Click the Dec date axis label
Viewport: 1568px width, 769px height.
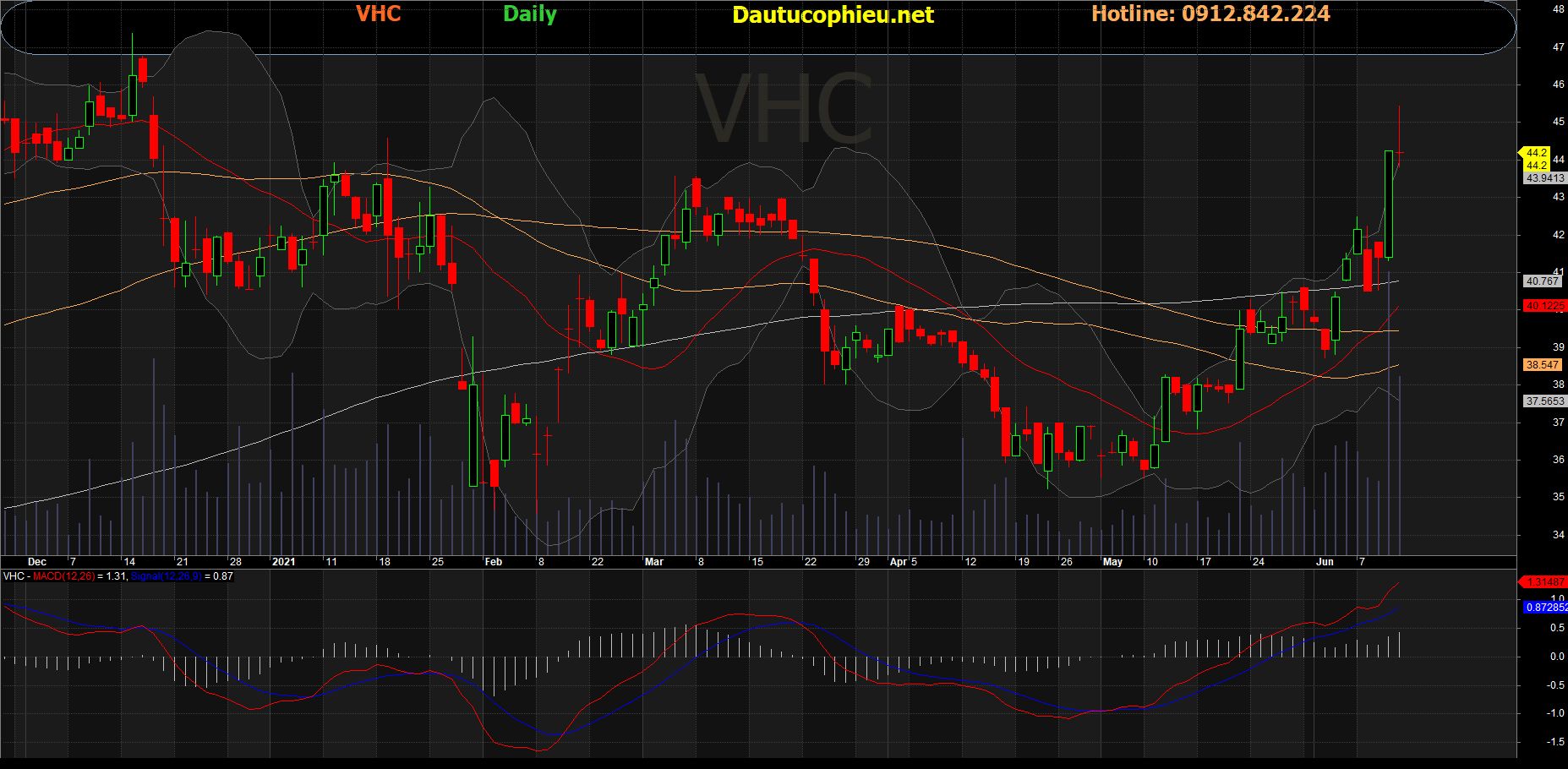tap(37, 562)
